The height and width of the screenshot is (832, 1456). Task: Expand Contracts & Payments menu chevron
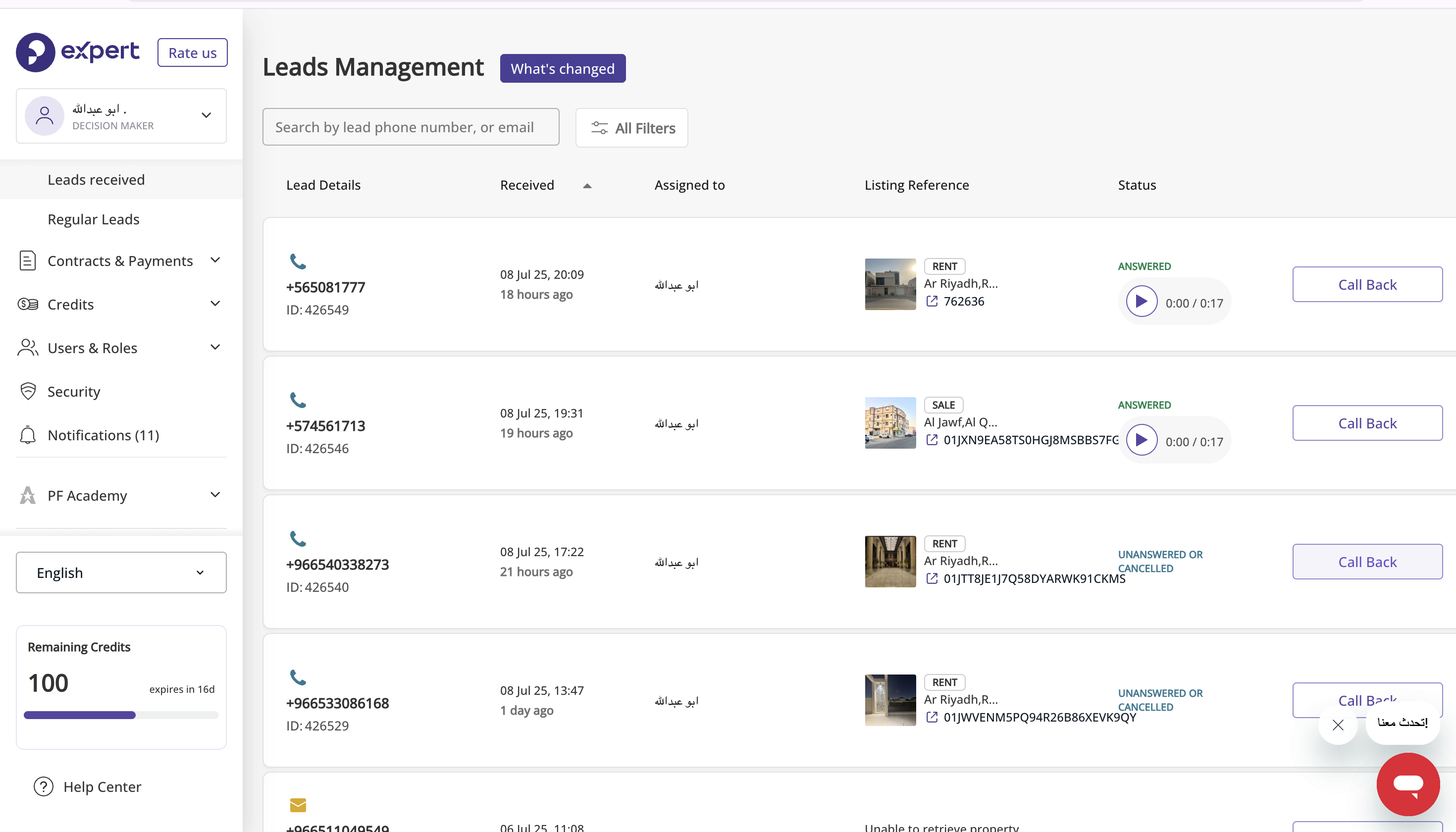[x=215, y=260]
